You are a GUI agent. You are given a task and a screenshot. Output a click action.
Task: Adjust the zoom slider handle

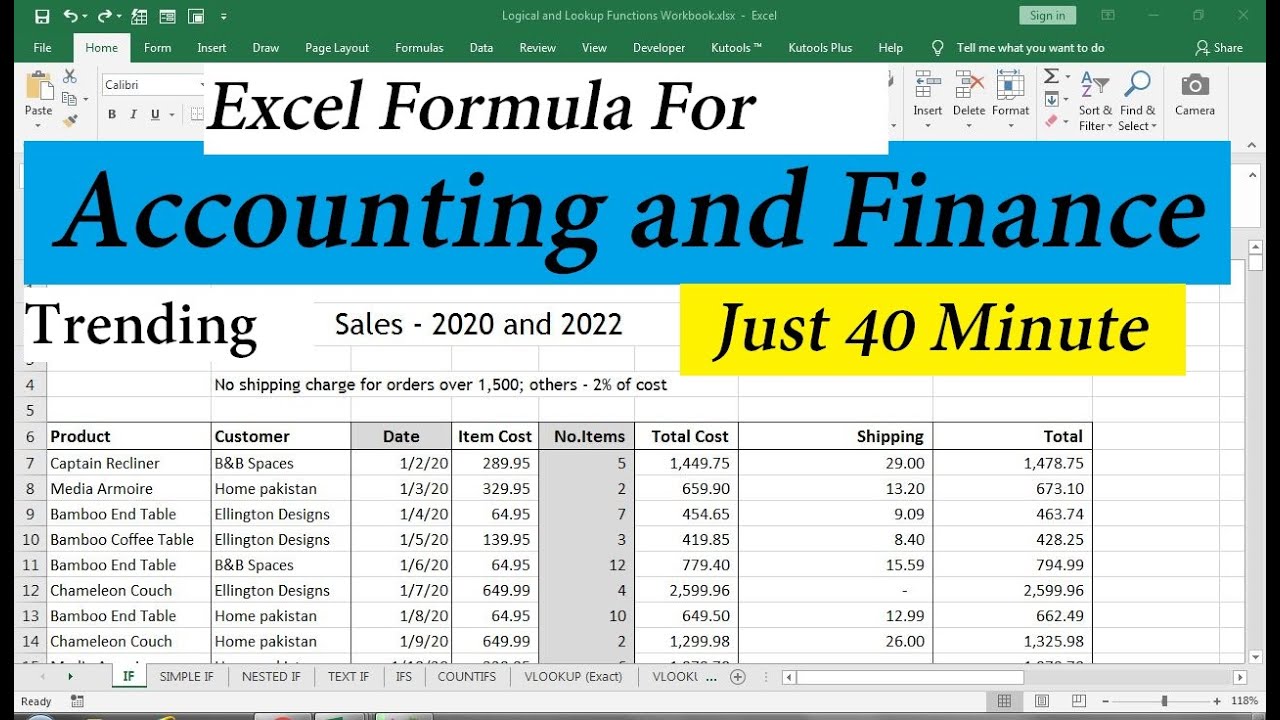[x=1165, y=702]
